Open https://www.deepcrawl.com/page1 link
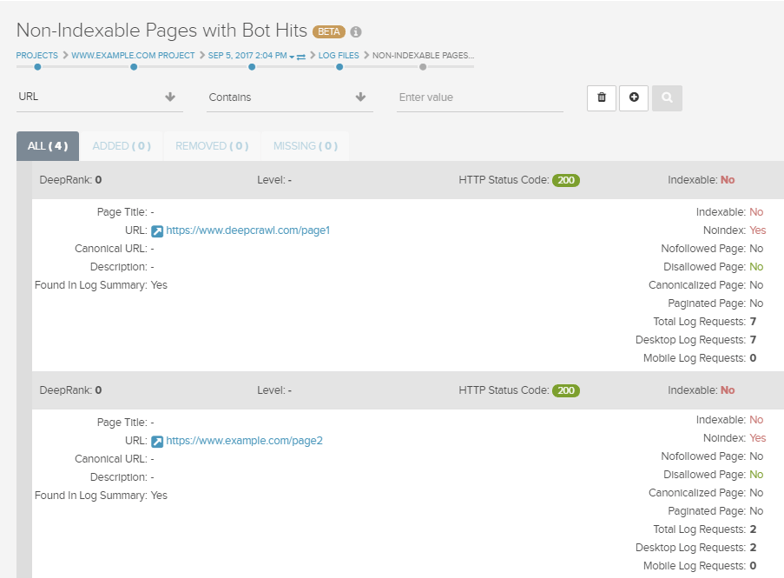This screenshot has height=578, width=784. (x=248, y=230)
